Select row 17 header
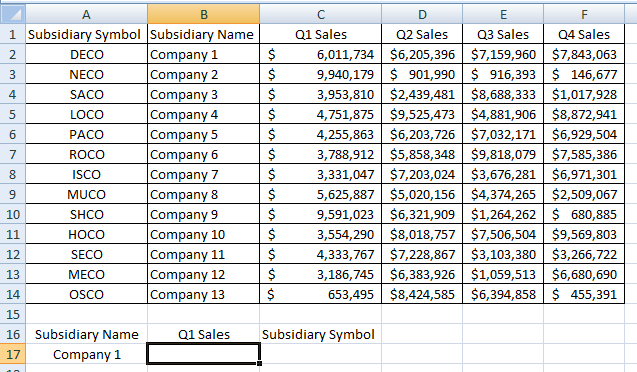This screenshot has width=637, height=372. coord(13,354)
